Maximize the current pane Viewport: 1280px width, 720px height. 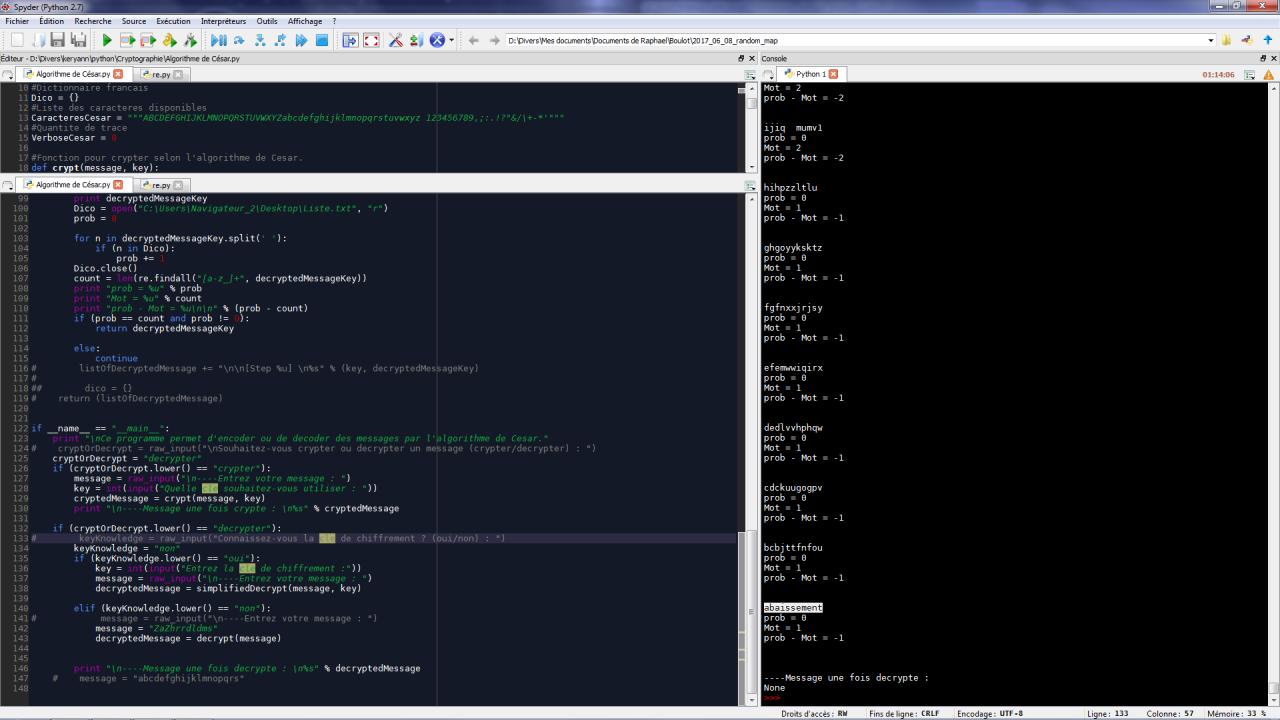[350, 40]
